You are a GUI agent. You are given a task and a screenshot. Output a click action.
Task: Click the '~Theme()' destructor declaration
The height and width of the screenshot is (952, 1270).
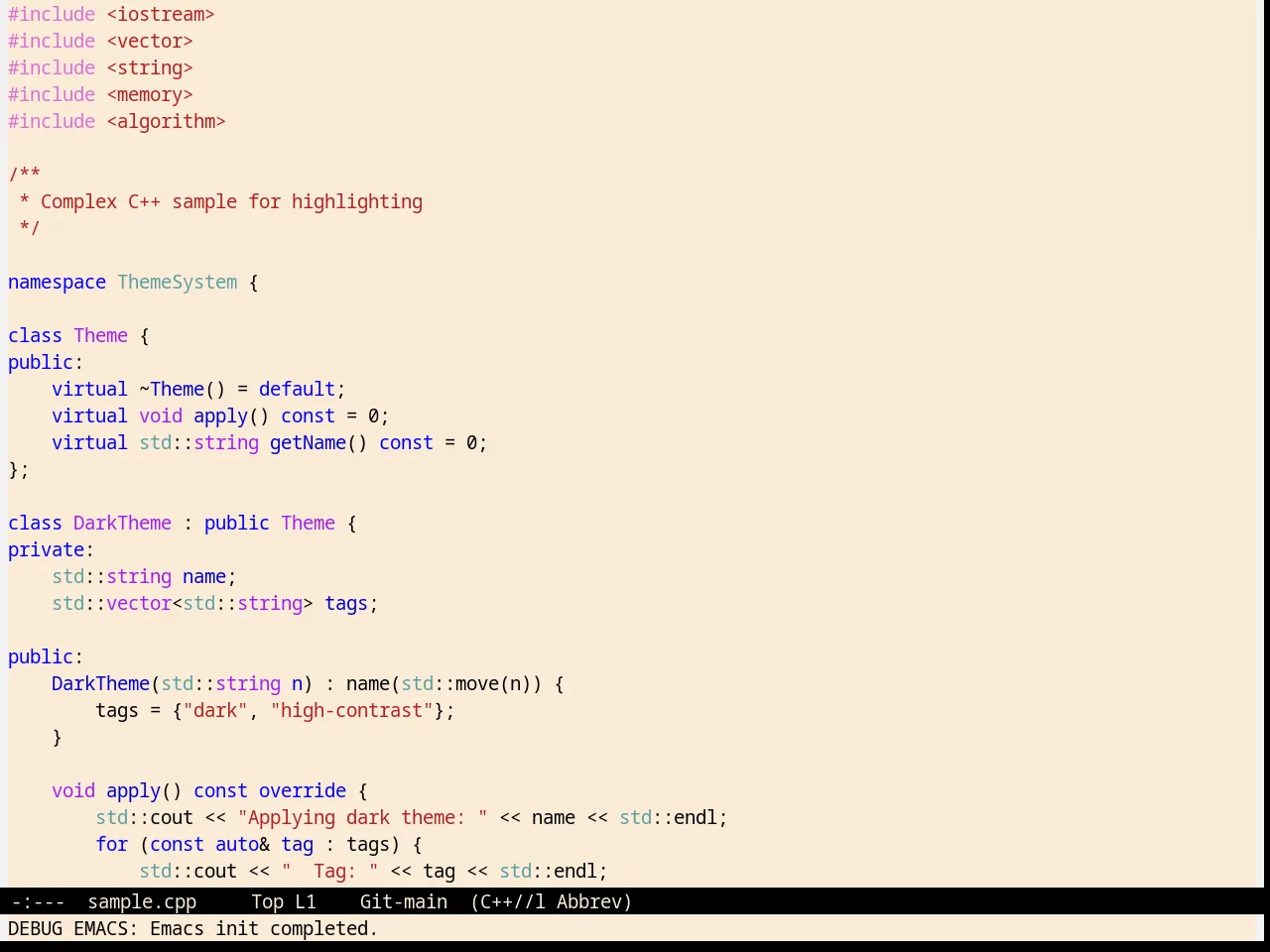point(183,389)
